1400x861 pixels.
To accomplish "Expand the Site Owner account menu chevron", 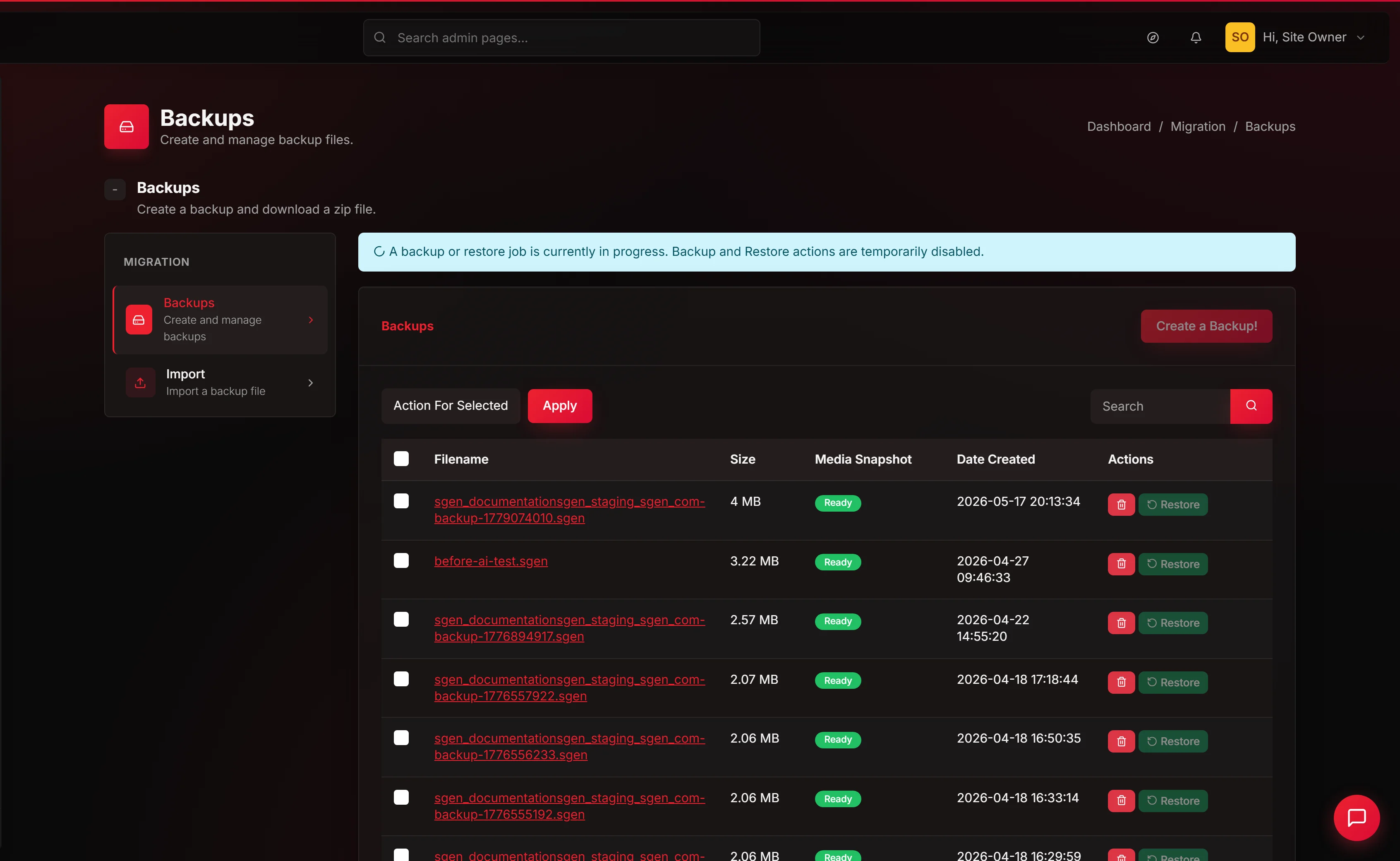I will click(1361, 38).
